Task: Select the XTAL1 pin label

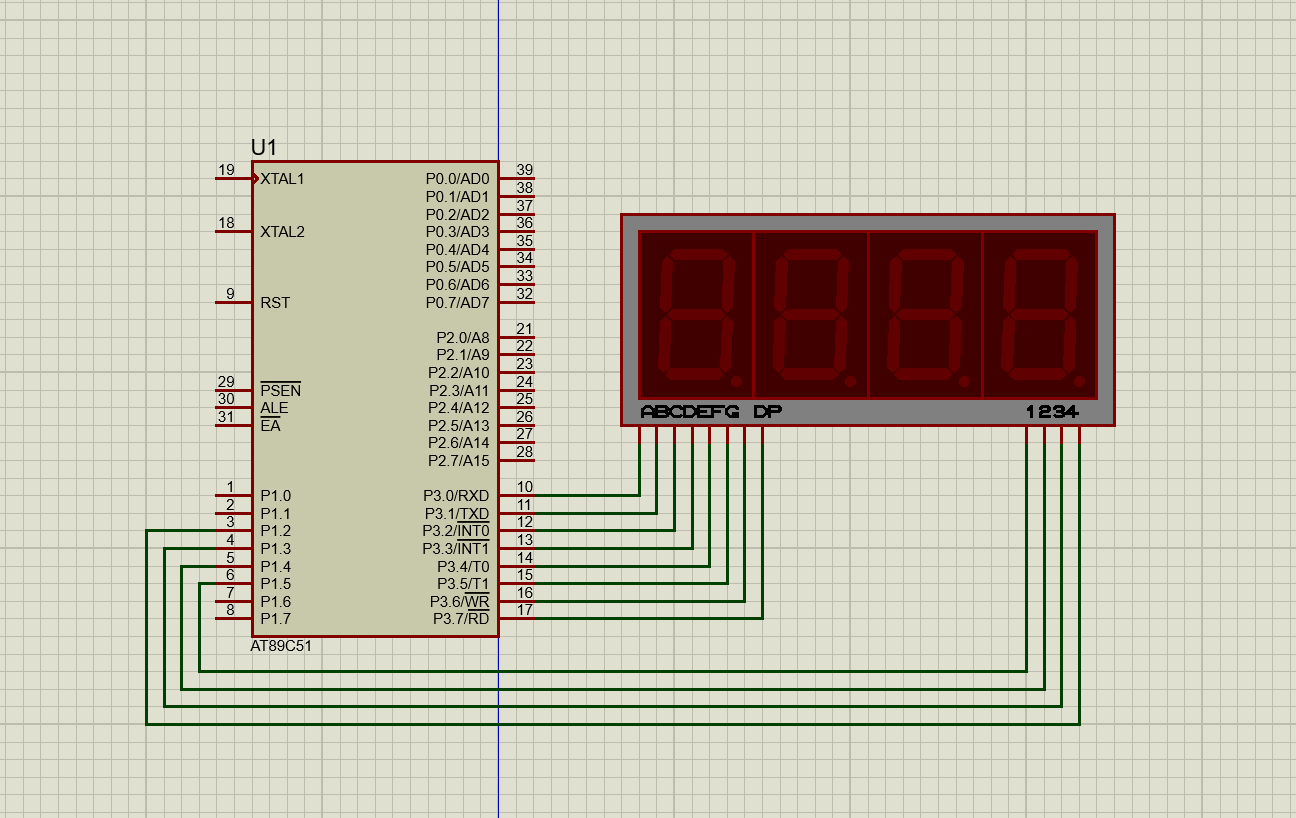Action: click(282, 179)
